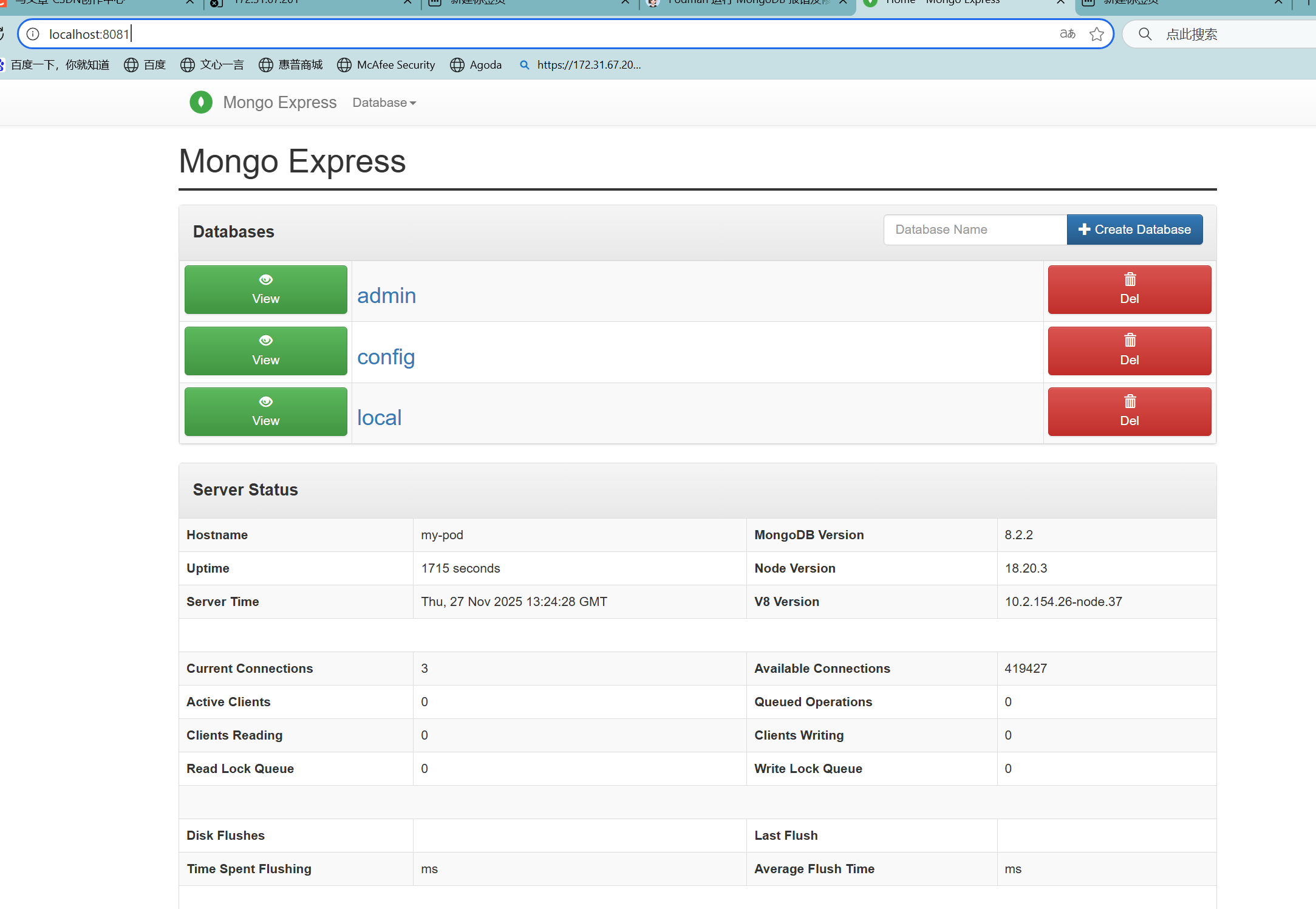Click the bookmark star icon in address bar
The height and width of the screenshot is (909, 1316).
[1096, 34]
